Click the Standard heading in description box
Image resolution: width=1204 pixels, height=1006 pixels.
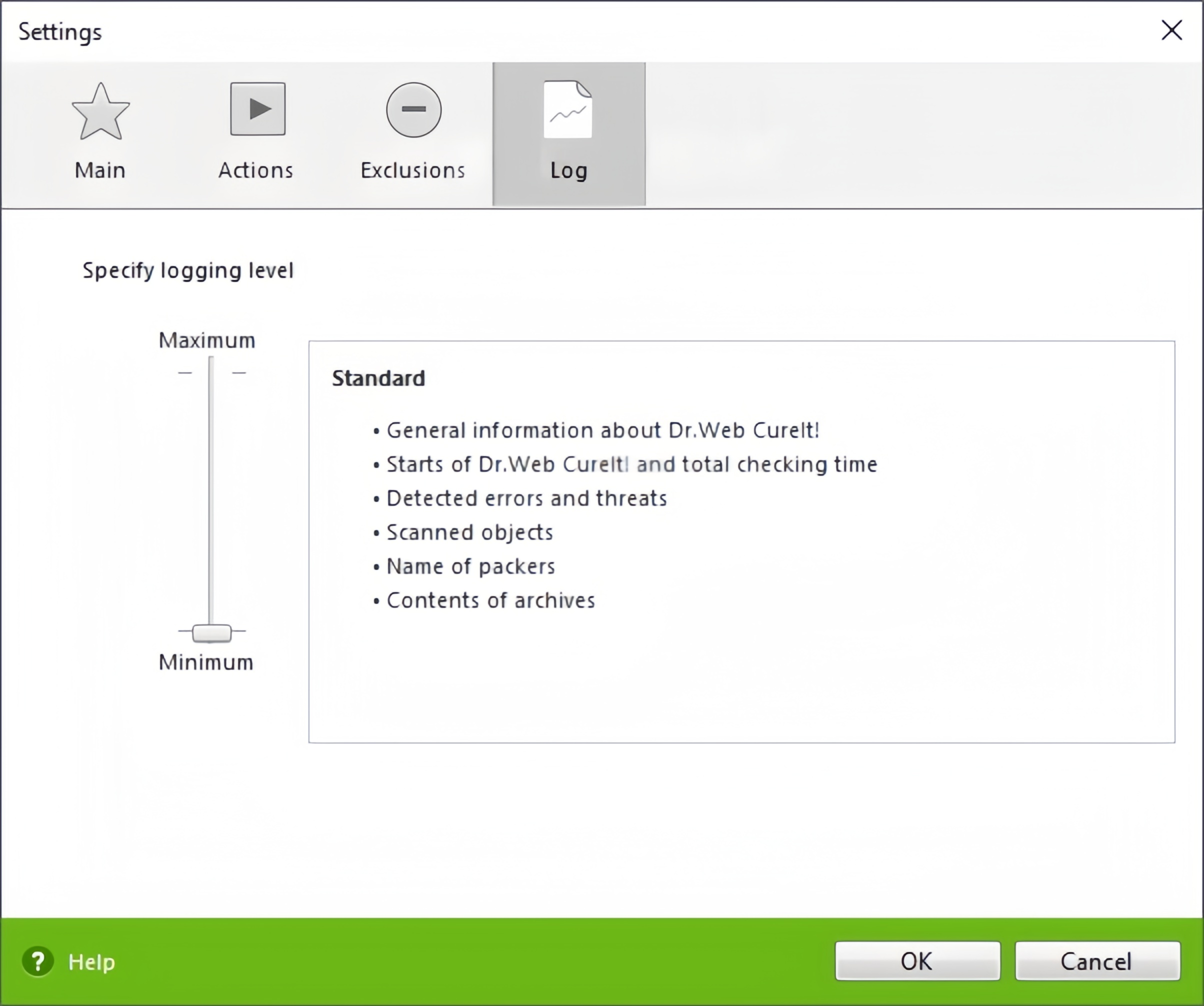378,378
